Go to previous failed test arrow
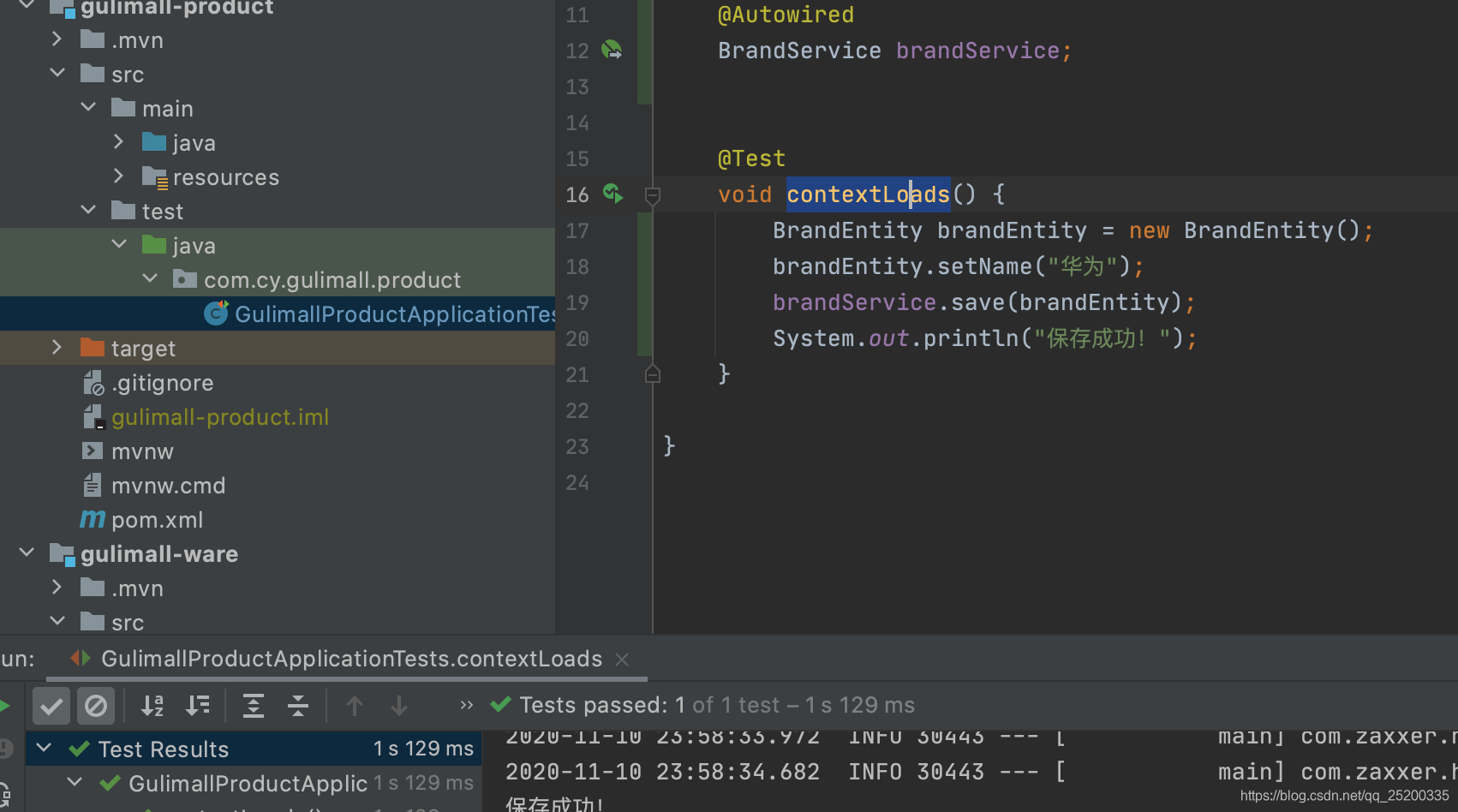This screenshot has width=1458, height=812. pos(355,706)
